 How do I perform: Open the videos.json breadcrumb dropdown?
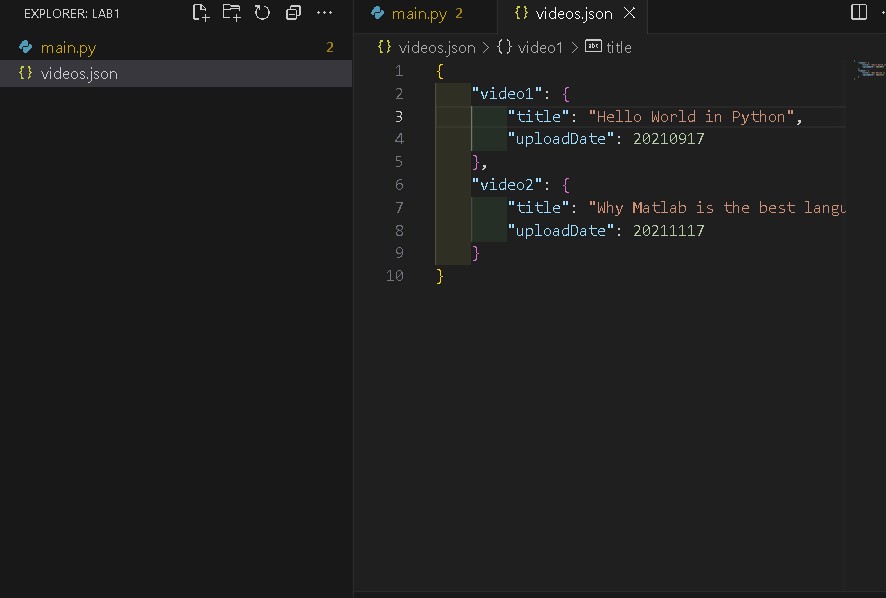pyautogui.click(x=436, y=47)
